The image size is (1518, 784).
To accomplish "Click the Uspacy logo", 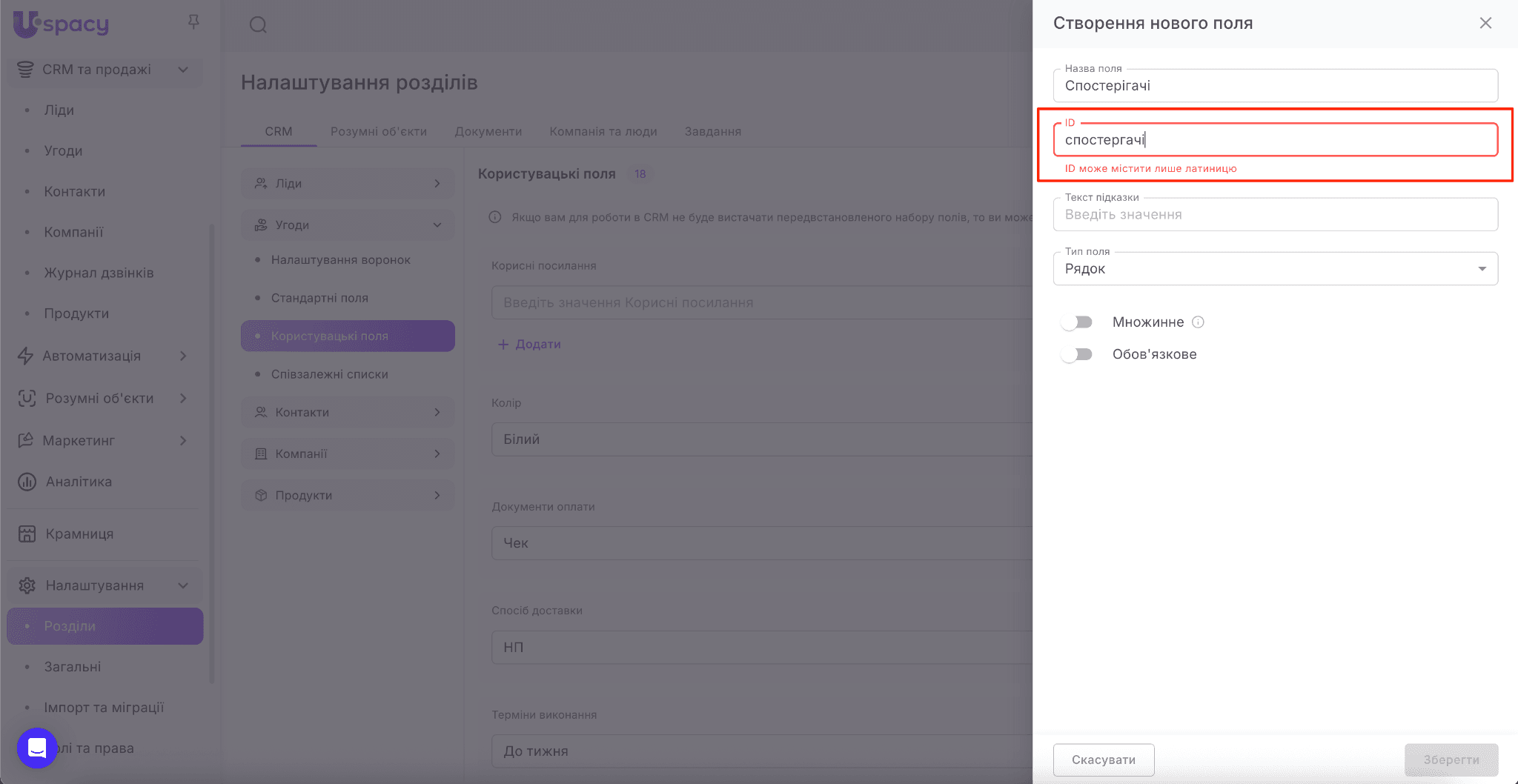I will 61,24.
